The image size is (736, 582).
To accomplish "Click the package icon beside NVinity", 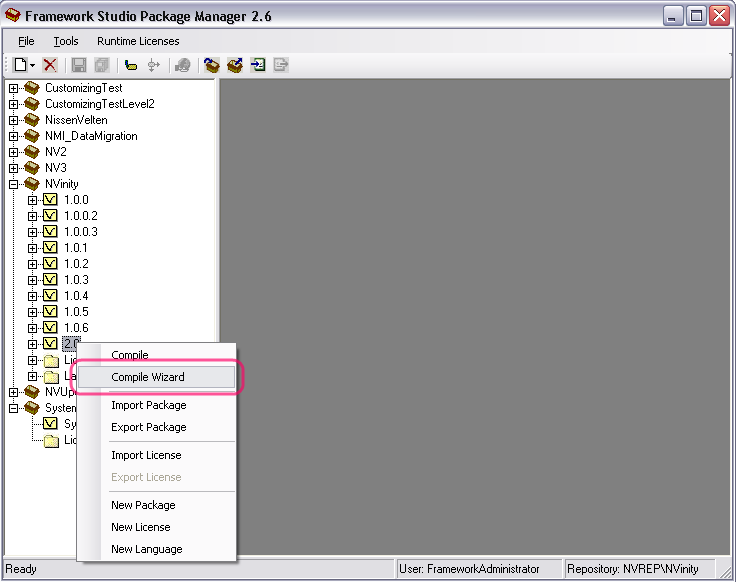I will tap(32, 184).
